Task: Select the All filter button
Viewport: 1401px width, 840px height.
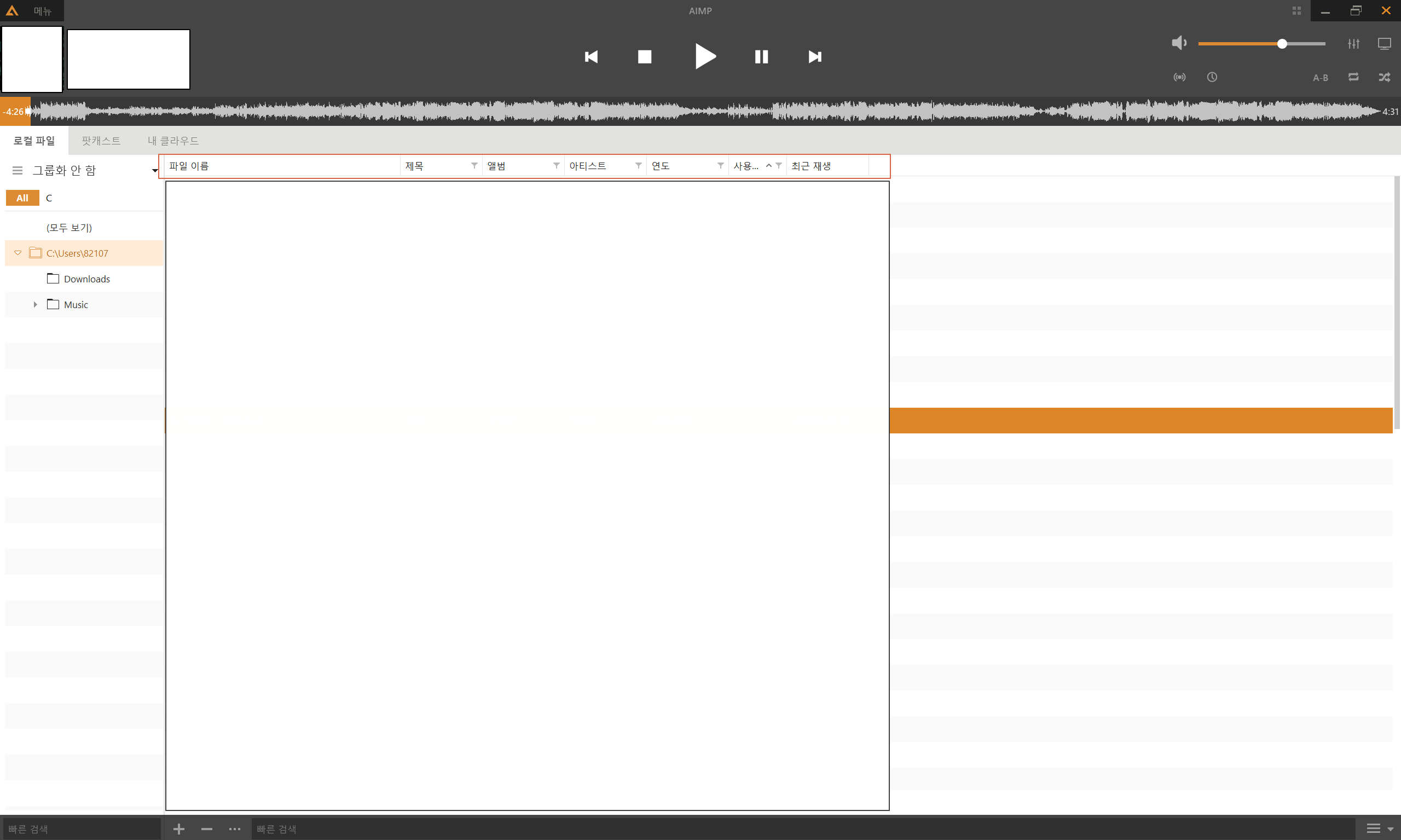Action: click(x=22, y=198)
